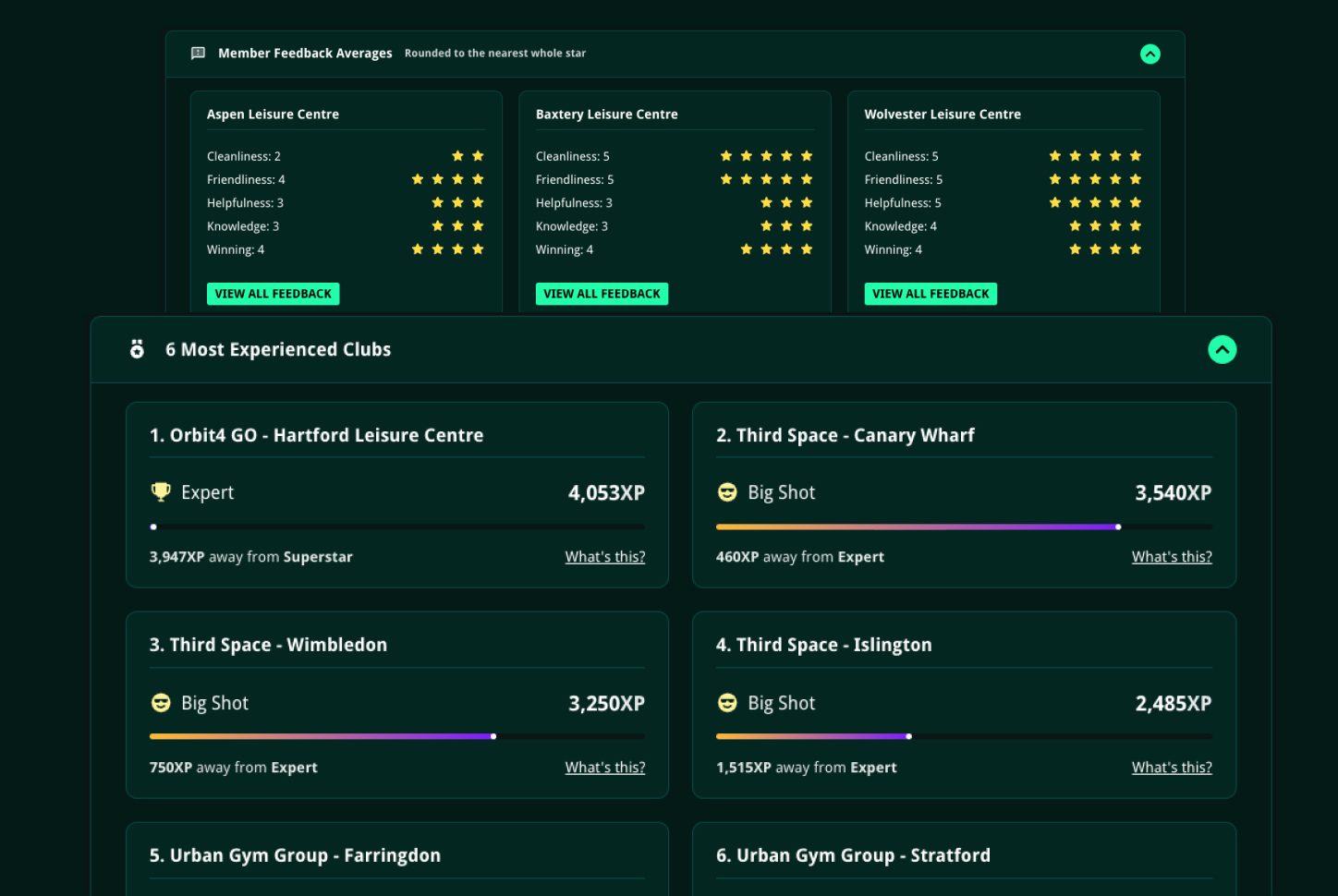Click the 3,540XP value
The height and width of the screenshot is (896, 1338).
tap(1173, 492)
